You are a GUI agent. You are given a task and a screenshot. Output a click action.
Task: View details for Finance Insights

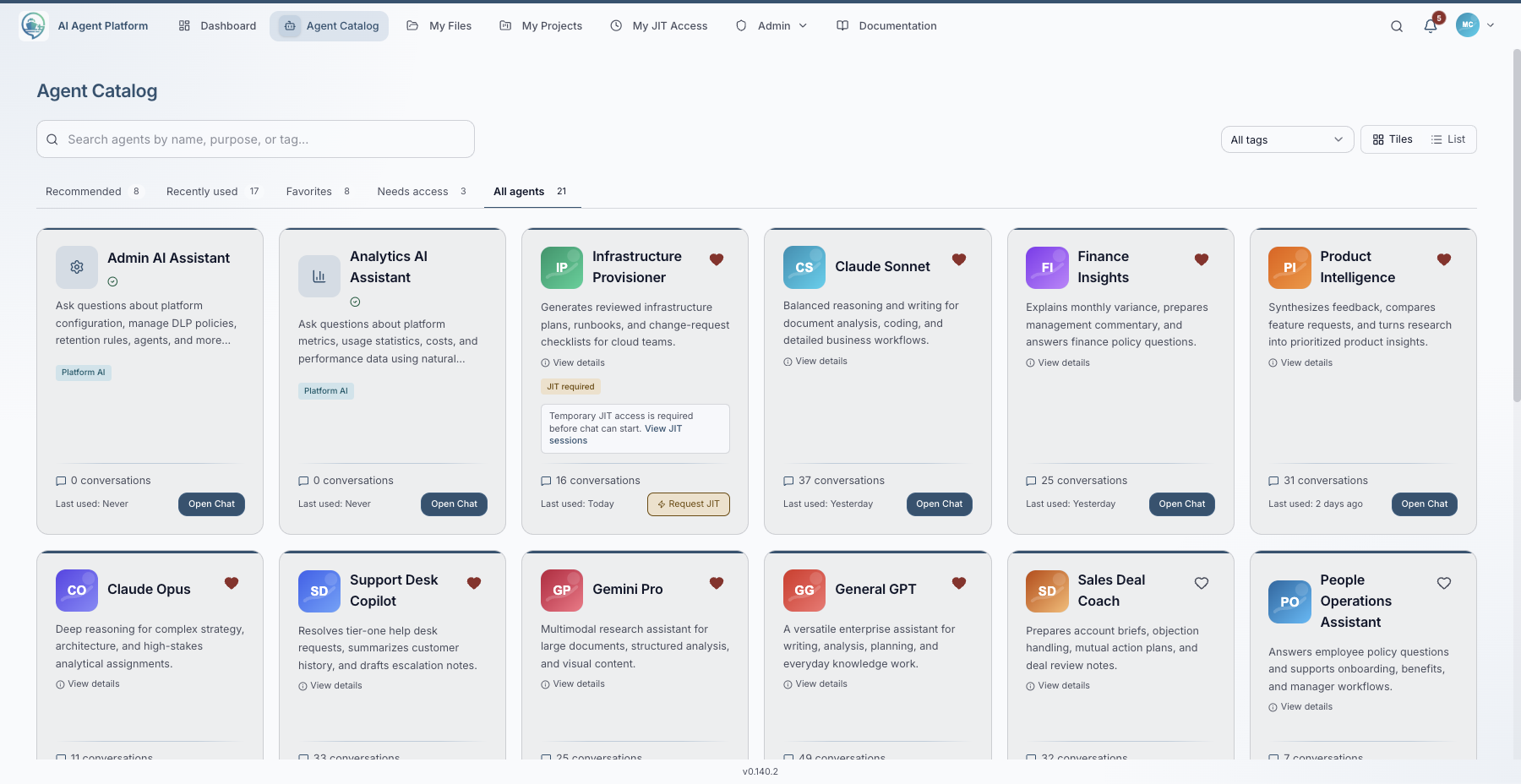click(x=1058, y=363)
